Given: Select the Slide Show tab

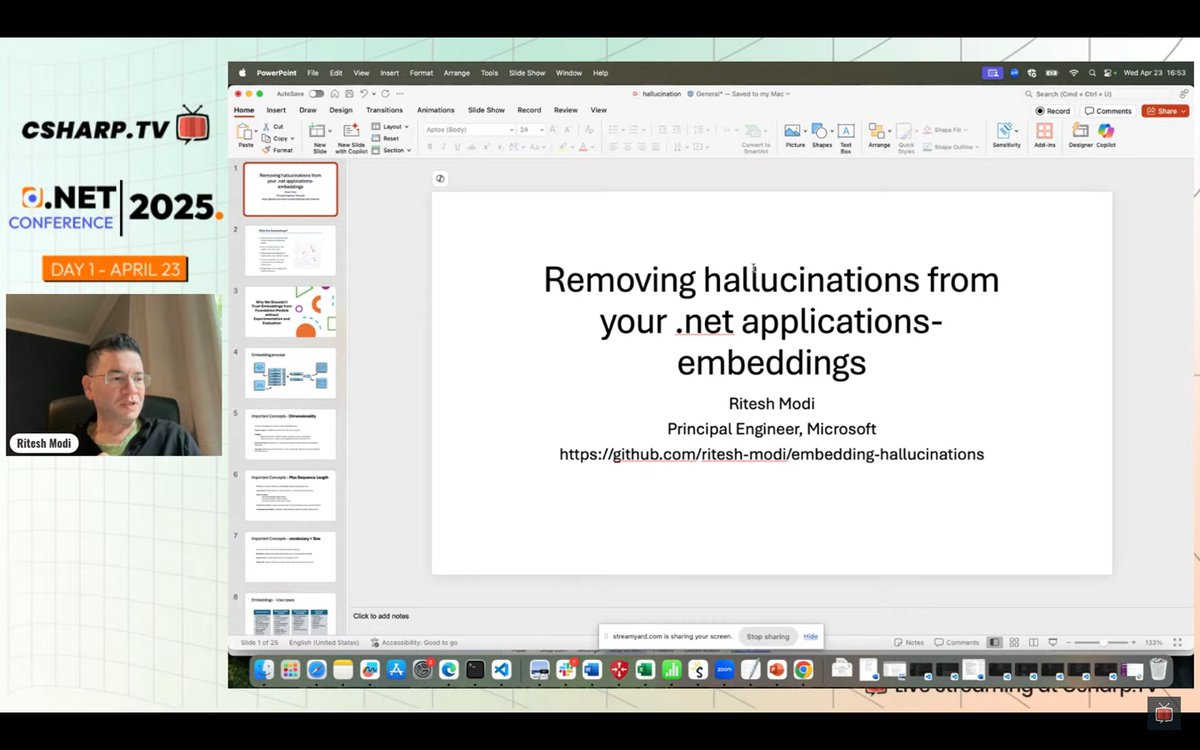Looking at the screenshot, I should click(x=486, y=110).
